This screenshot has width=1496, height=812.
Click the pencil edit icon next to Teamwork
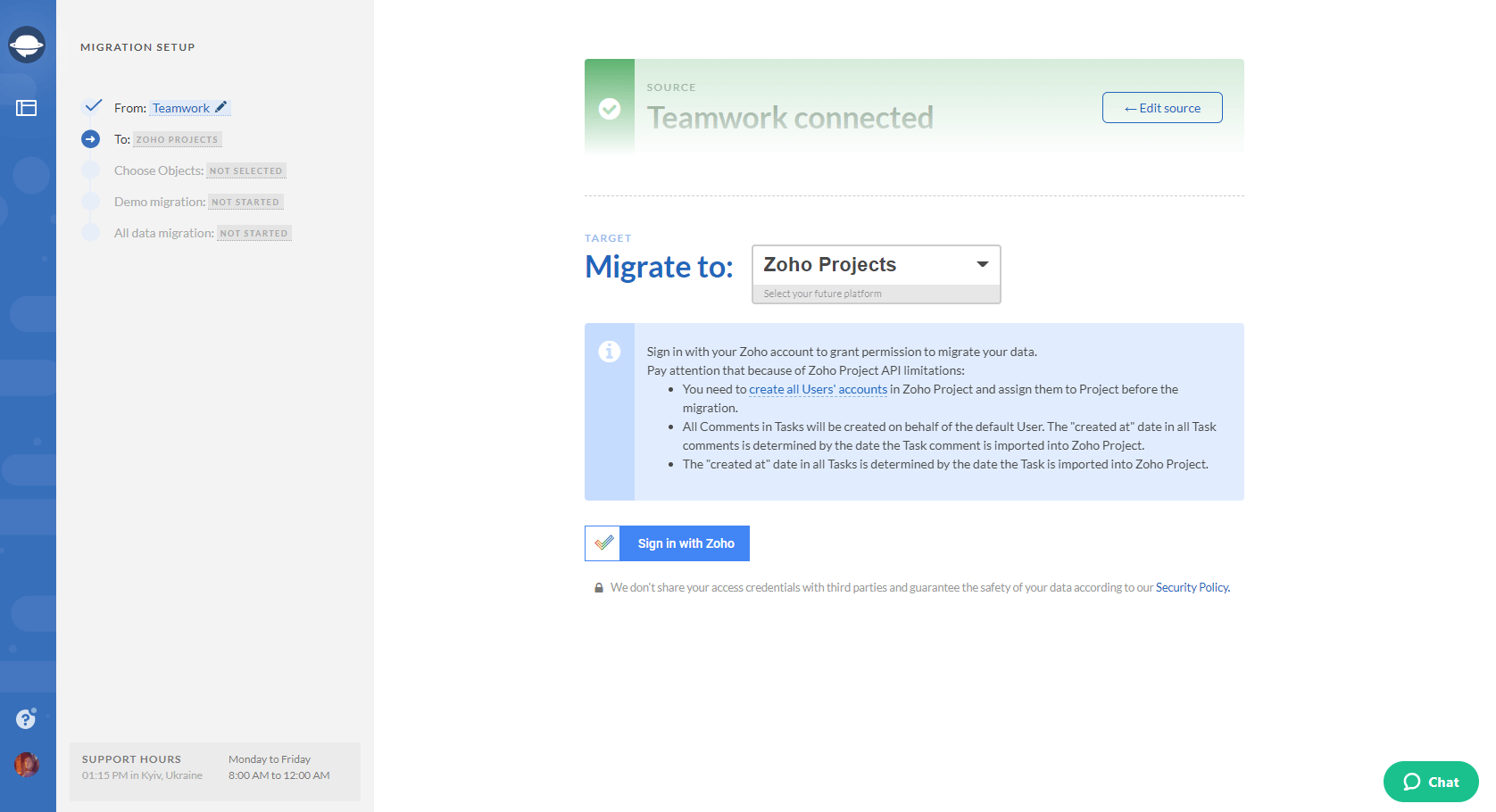pyautogui.click(x=221, y=107)
